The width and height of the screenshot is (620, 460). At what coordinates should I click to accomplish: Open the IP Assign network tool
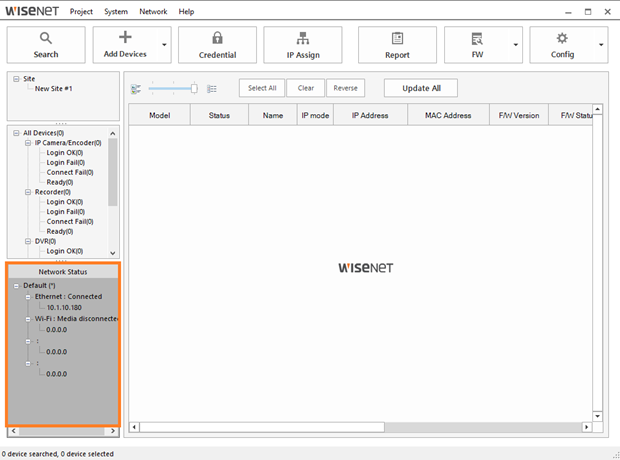pos(303,45)
